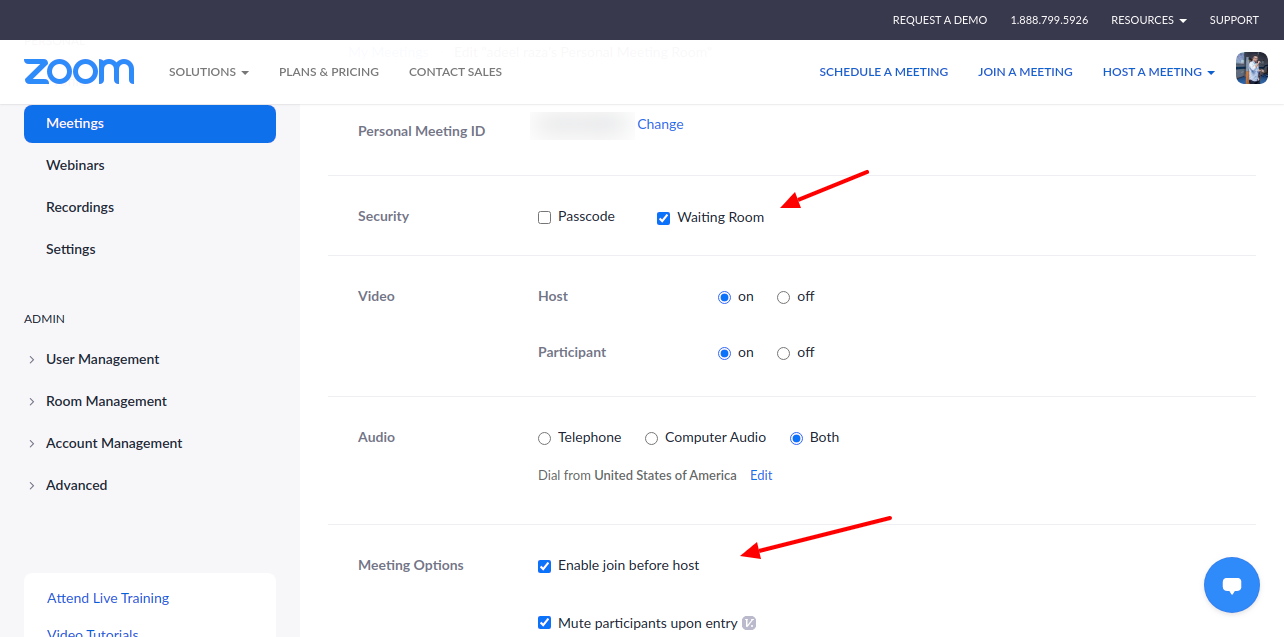Screen dimensions: 1284x637
Task: Open Settings in sidebar
Action: click(71, 249)
